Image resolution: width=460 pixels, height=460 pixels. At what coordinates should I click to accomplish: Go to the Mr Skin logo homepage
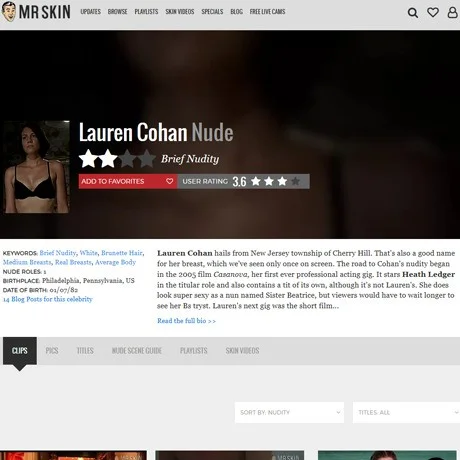pyautogui.click(x=36, y=12)
